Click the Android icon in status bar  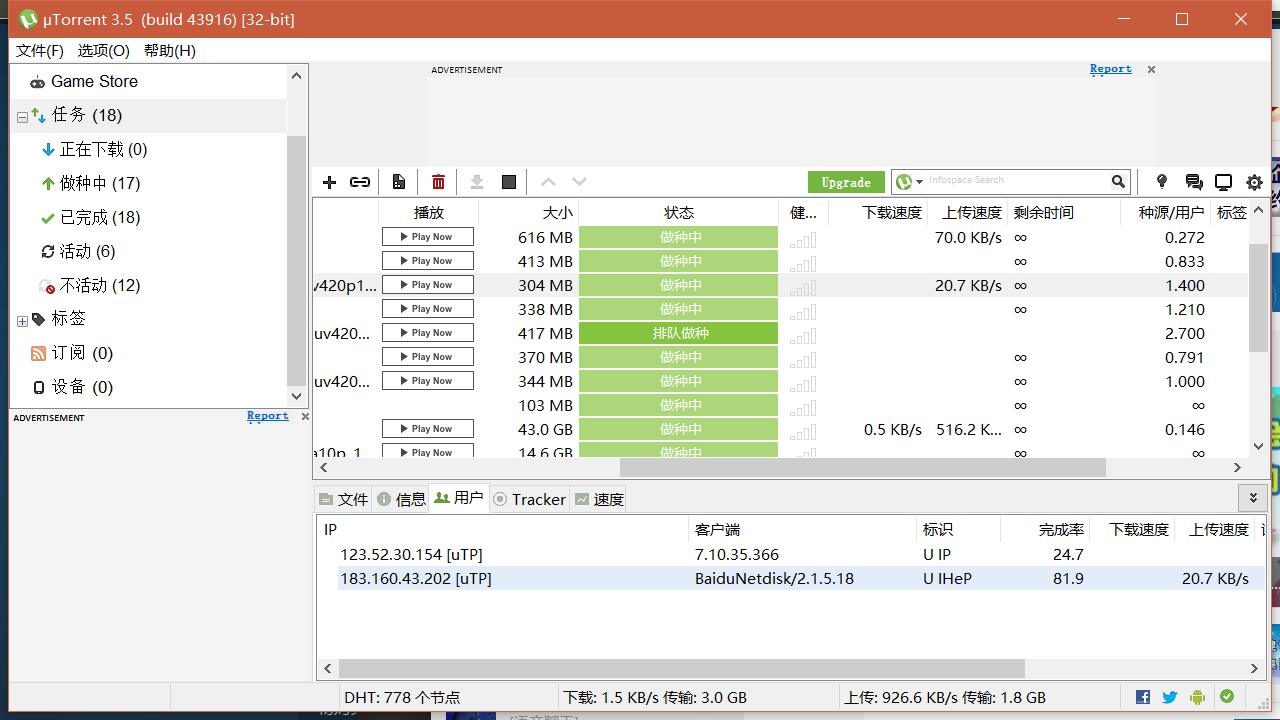coord(1198,697)
